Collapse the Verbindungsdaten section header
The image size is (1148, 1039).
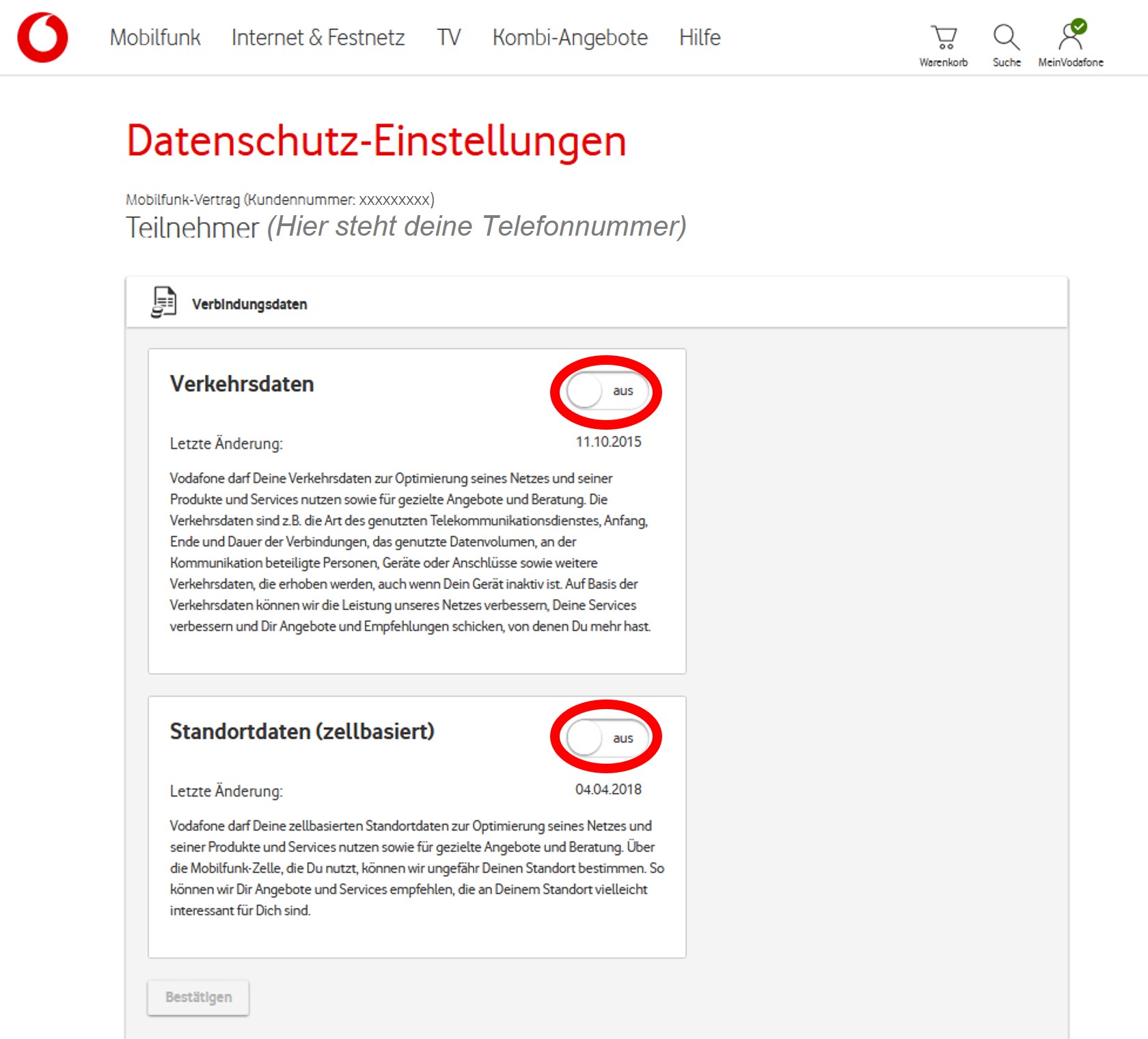click(x=249, y=305)
